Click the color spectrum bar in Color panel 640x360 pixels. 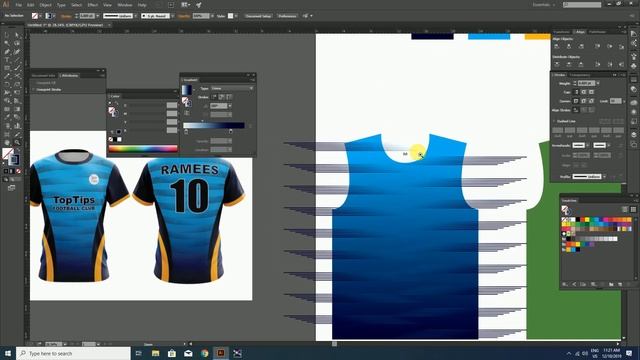pyautogui.click(x=143, y=149)
